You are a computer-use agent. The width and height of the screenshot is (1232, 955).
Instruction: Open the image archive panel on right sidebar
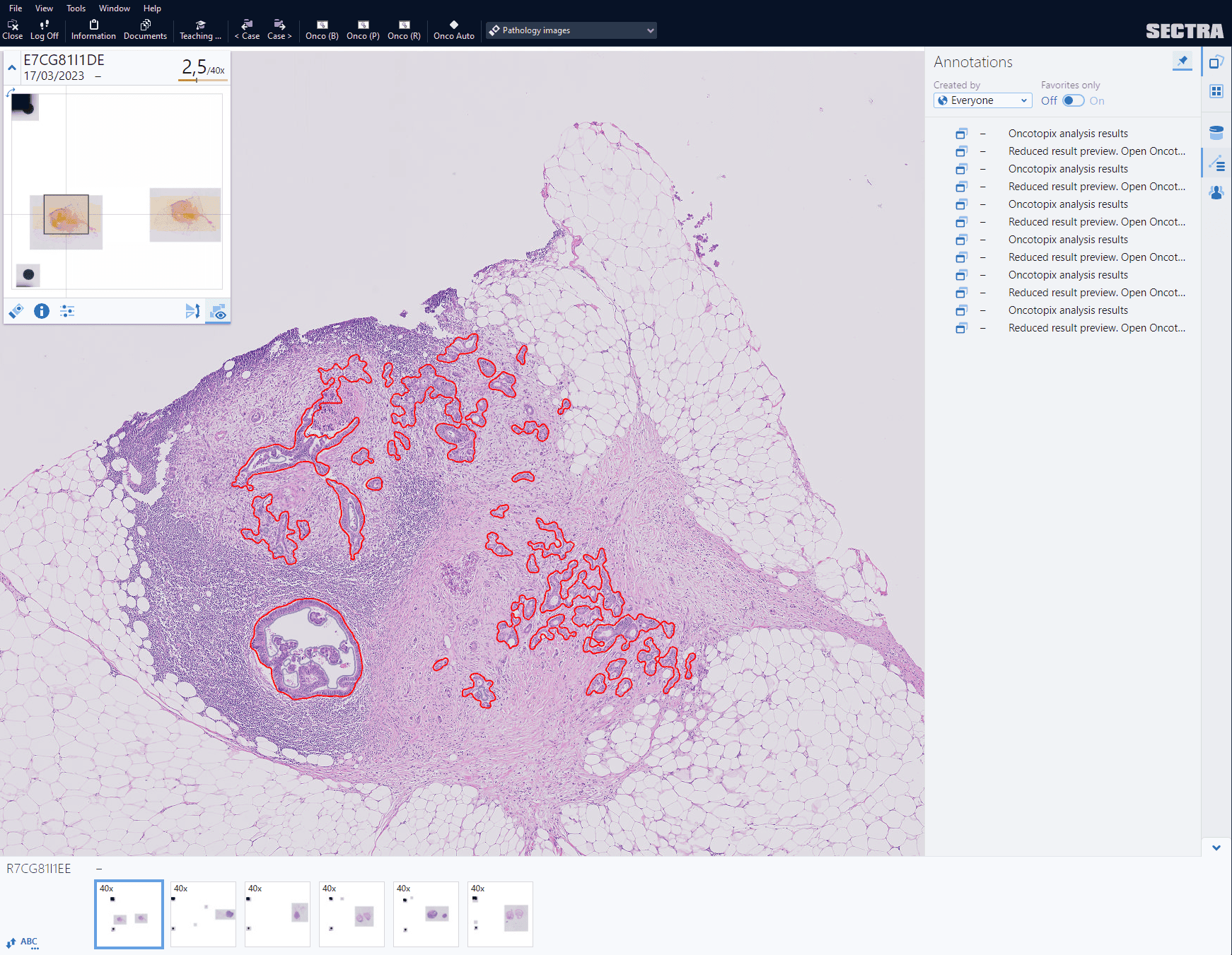pyautogui.click(x=1216, y=132)
